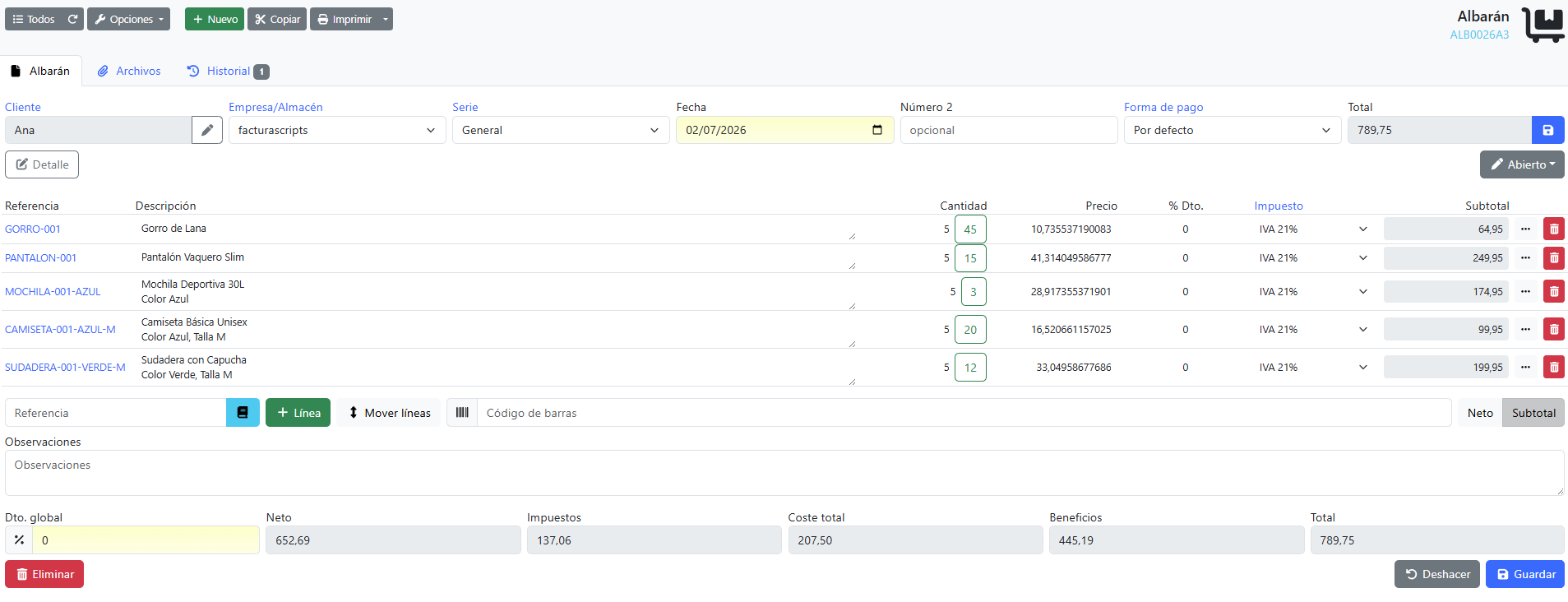Open the Forma de pago dropdown
Screen dimensions: 1568x602
tap(1232, 130)
